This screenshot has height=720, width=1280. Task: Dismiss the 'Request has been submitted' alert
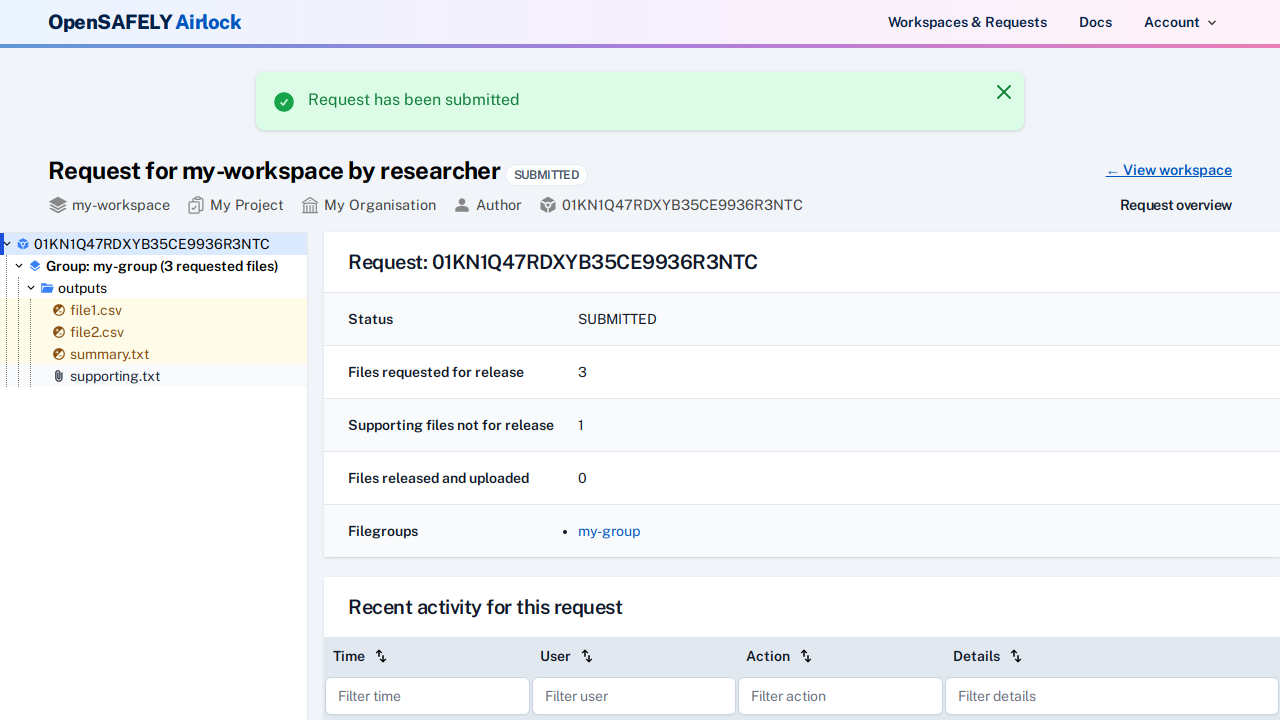pos(1004,92)
